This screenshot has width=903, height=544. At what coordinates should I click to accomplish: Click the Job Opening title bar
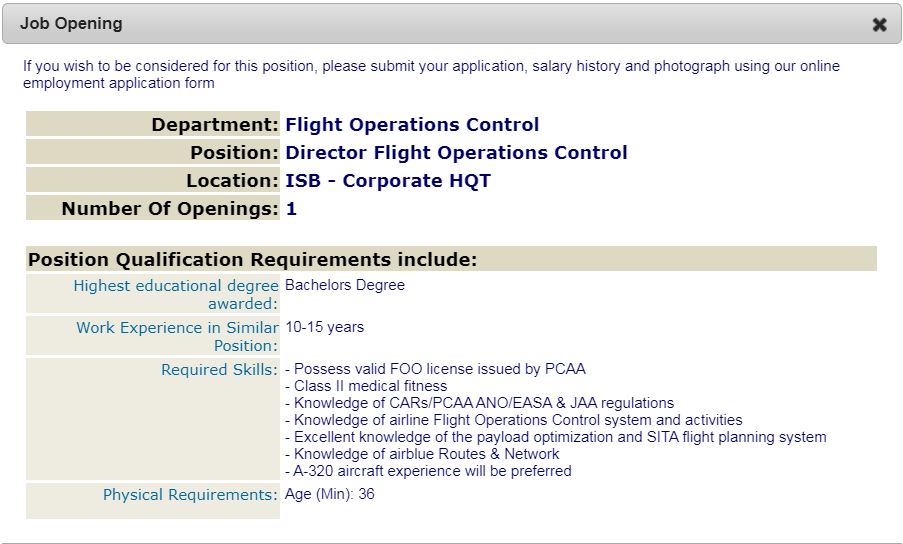tap(400, 24)
